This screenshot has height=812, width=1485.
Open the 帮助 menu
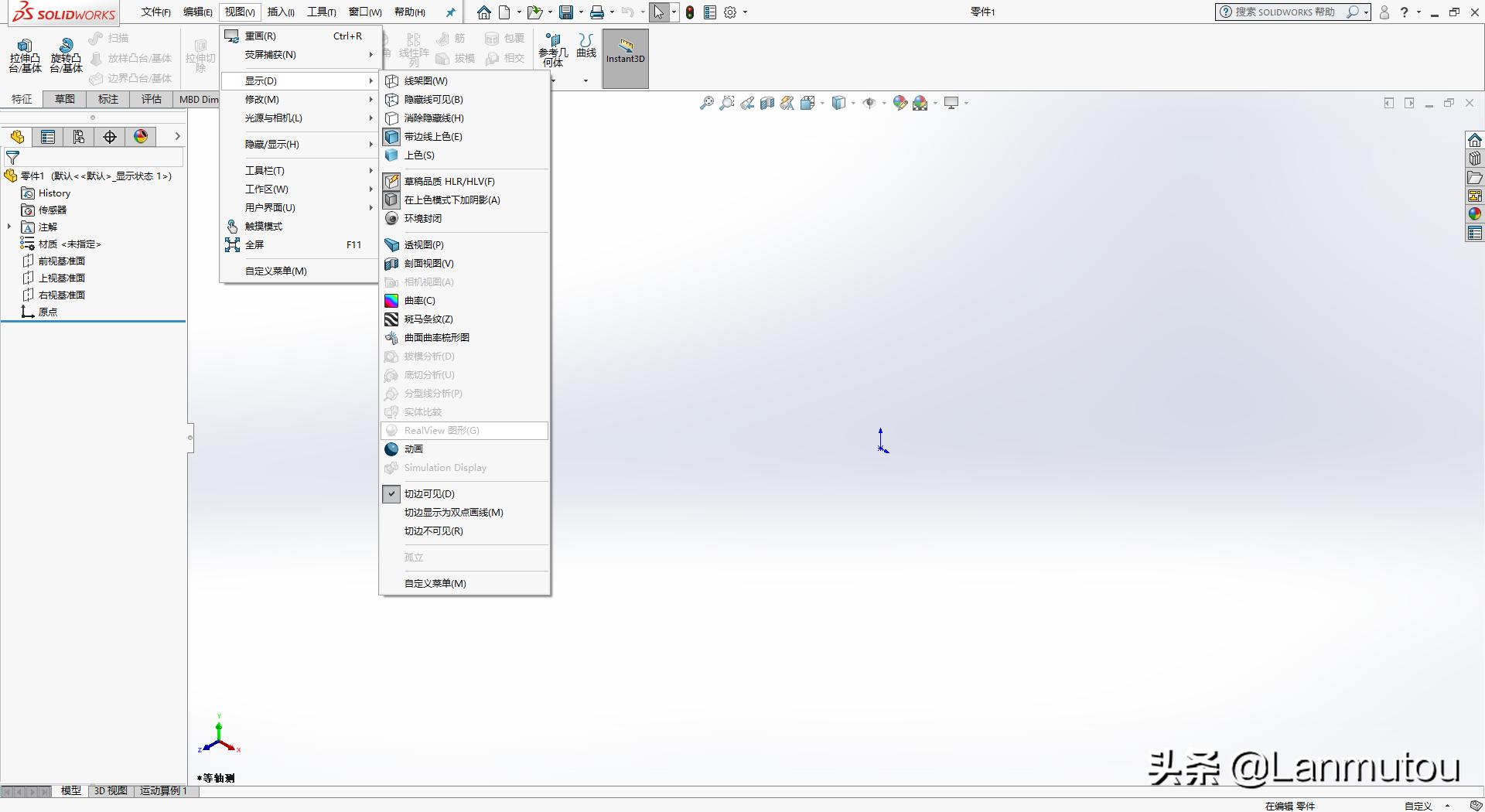tap(408, 12)
